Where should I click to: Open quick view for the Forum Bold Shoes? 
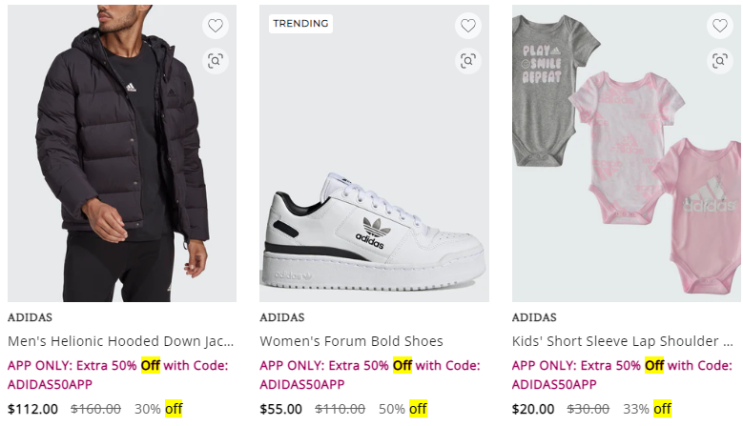pos(467,61)
